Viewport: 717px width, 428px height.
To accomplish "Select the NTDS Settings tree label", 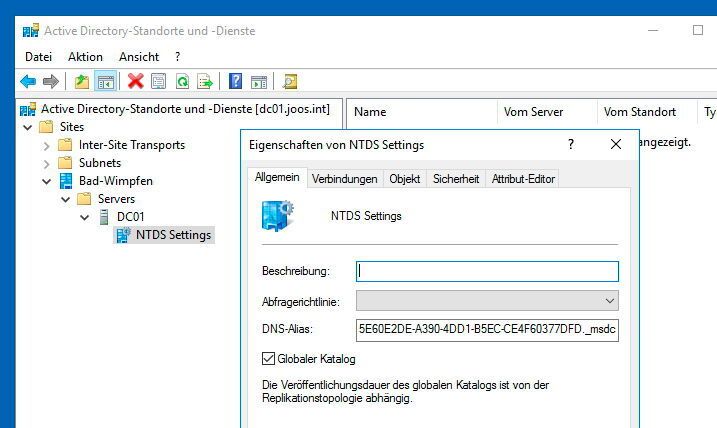I will pyautogui.click(x=173, y=235).
